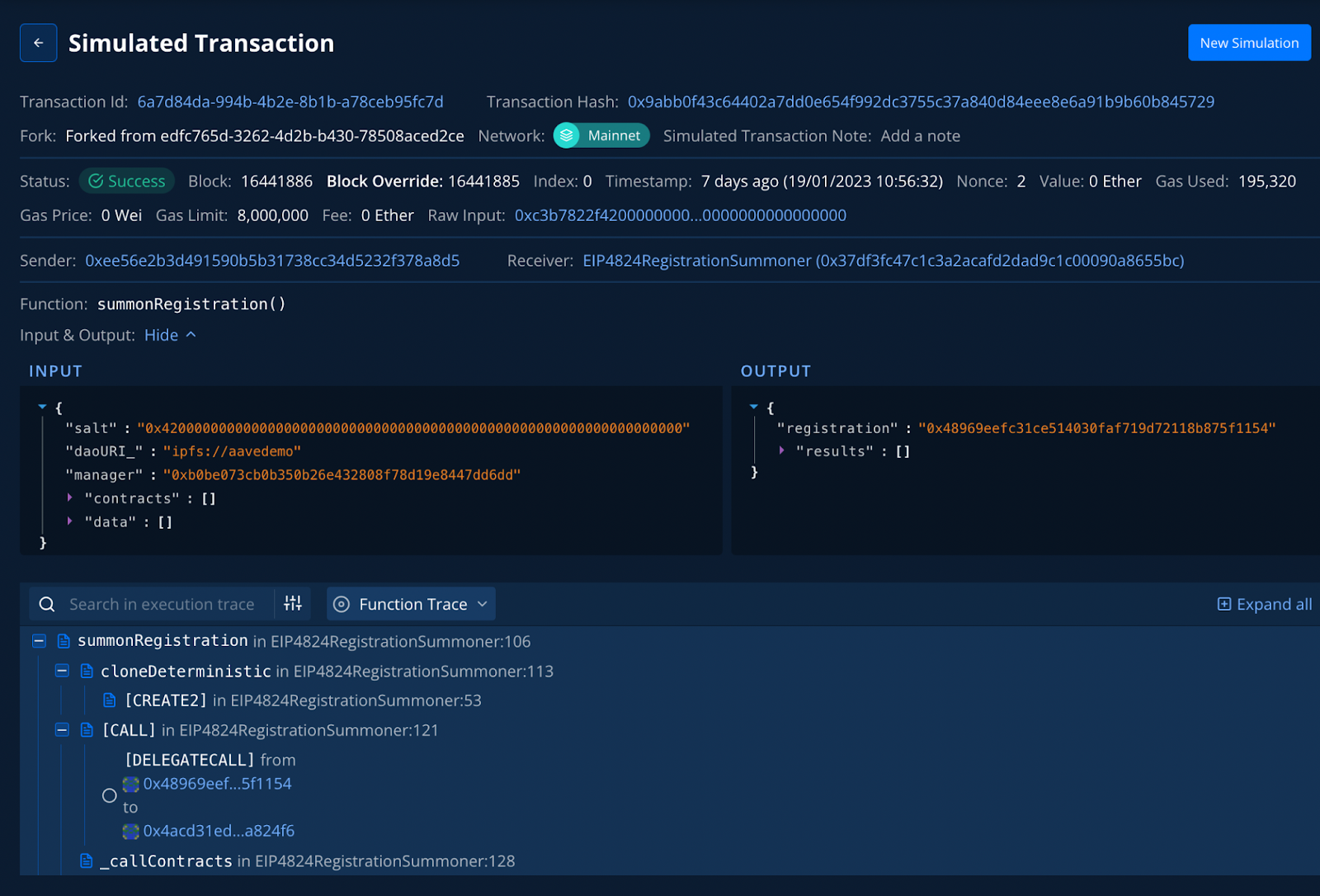The width and height of the screenshot is (1320, 896).
Task: Open the Sender address link
Action: [272, 261]
